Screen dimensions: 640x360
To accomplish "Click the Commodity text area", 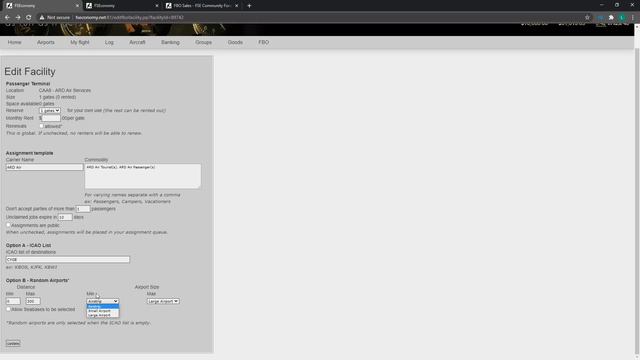I will (143, 176).
